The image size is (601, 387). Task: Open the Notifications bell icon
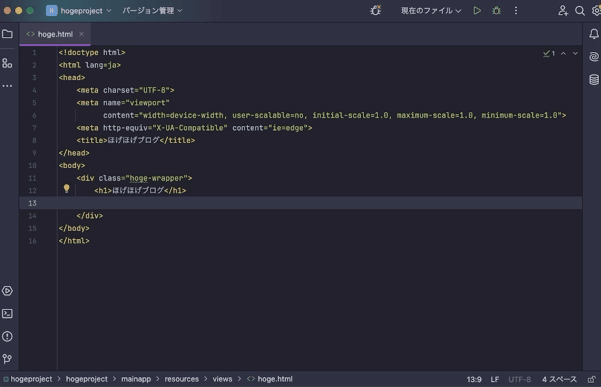(x=594, y=34)
